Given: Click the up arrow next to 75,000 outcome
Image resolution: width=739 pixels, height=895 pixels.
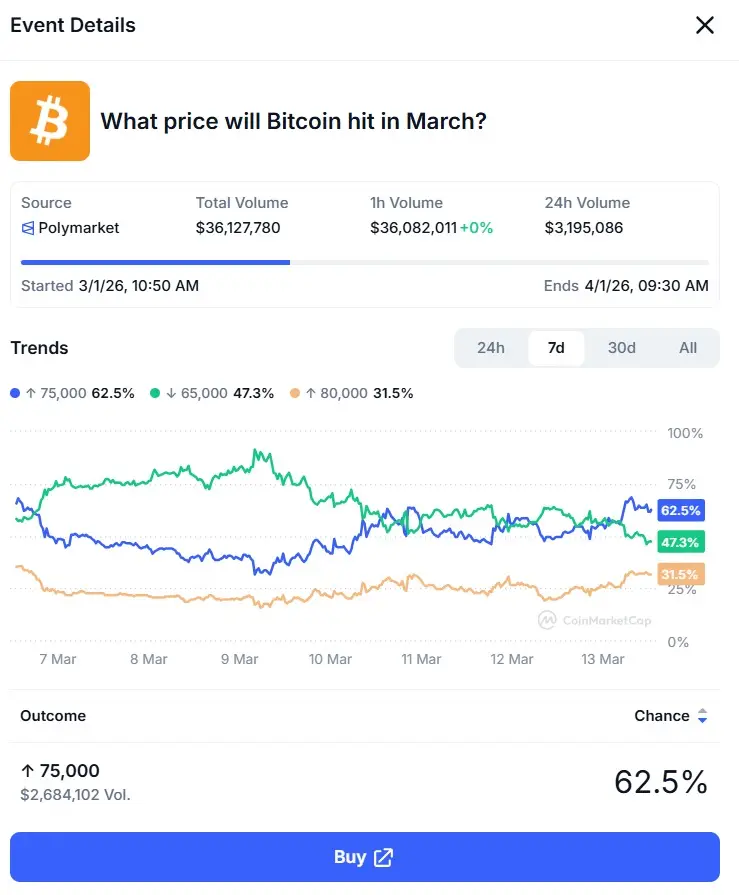Looking at the screenshot, I should (25, 770).
